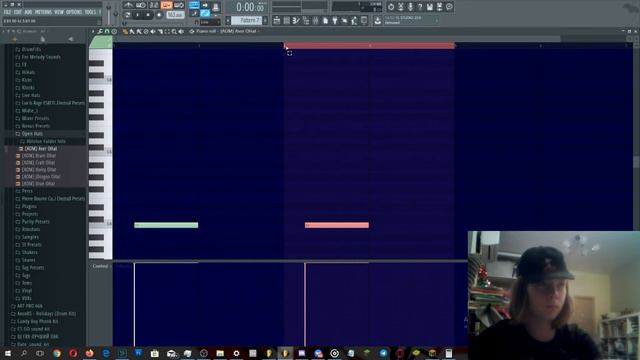Open the PATTERNS menu
The width and height of the screenshot is (640, 360).
pyautogui.click(x=43, y=12)
